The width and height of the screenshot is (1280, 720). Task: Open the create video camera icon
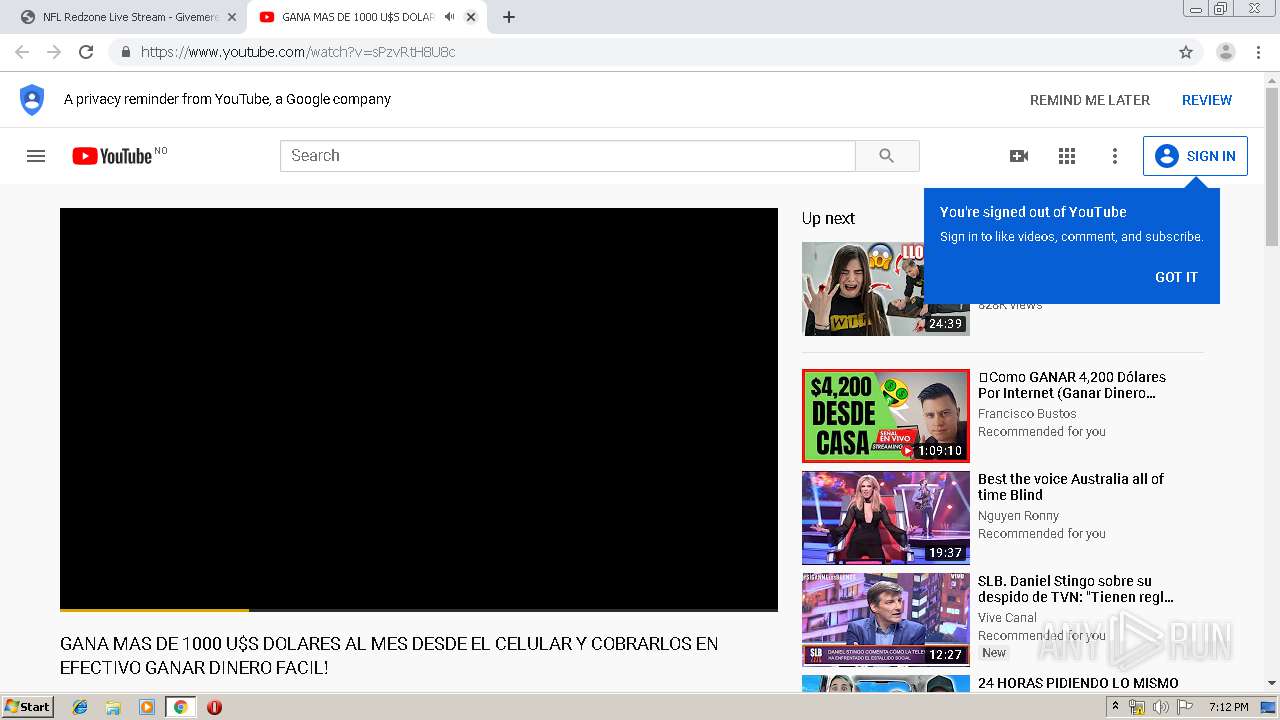click(1019, 156)
